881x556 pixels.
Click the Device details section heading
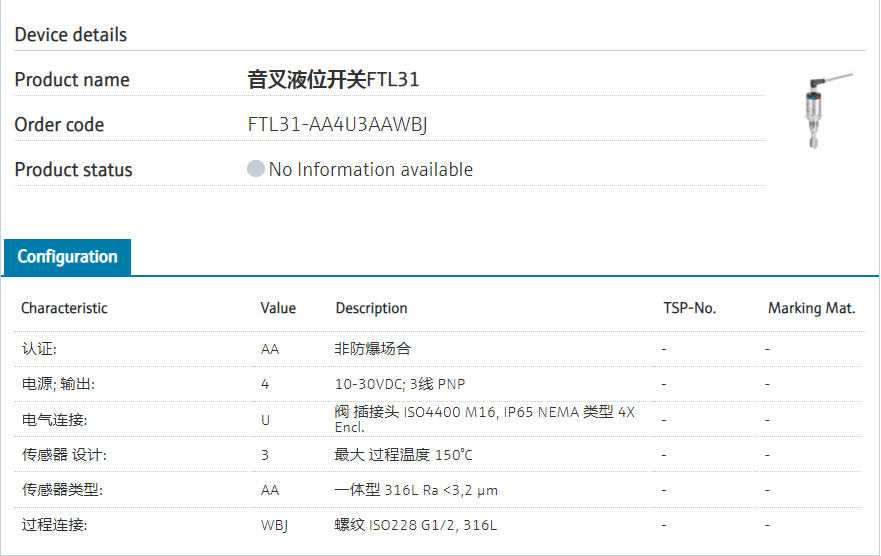point(71,35)
